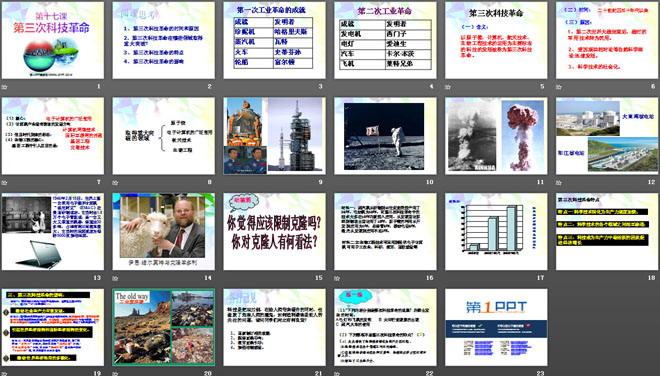This screenshot has width=660, height=376.
Task: Select slide 8 bracket diagram thumbnail
Action: click(163, 136)
